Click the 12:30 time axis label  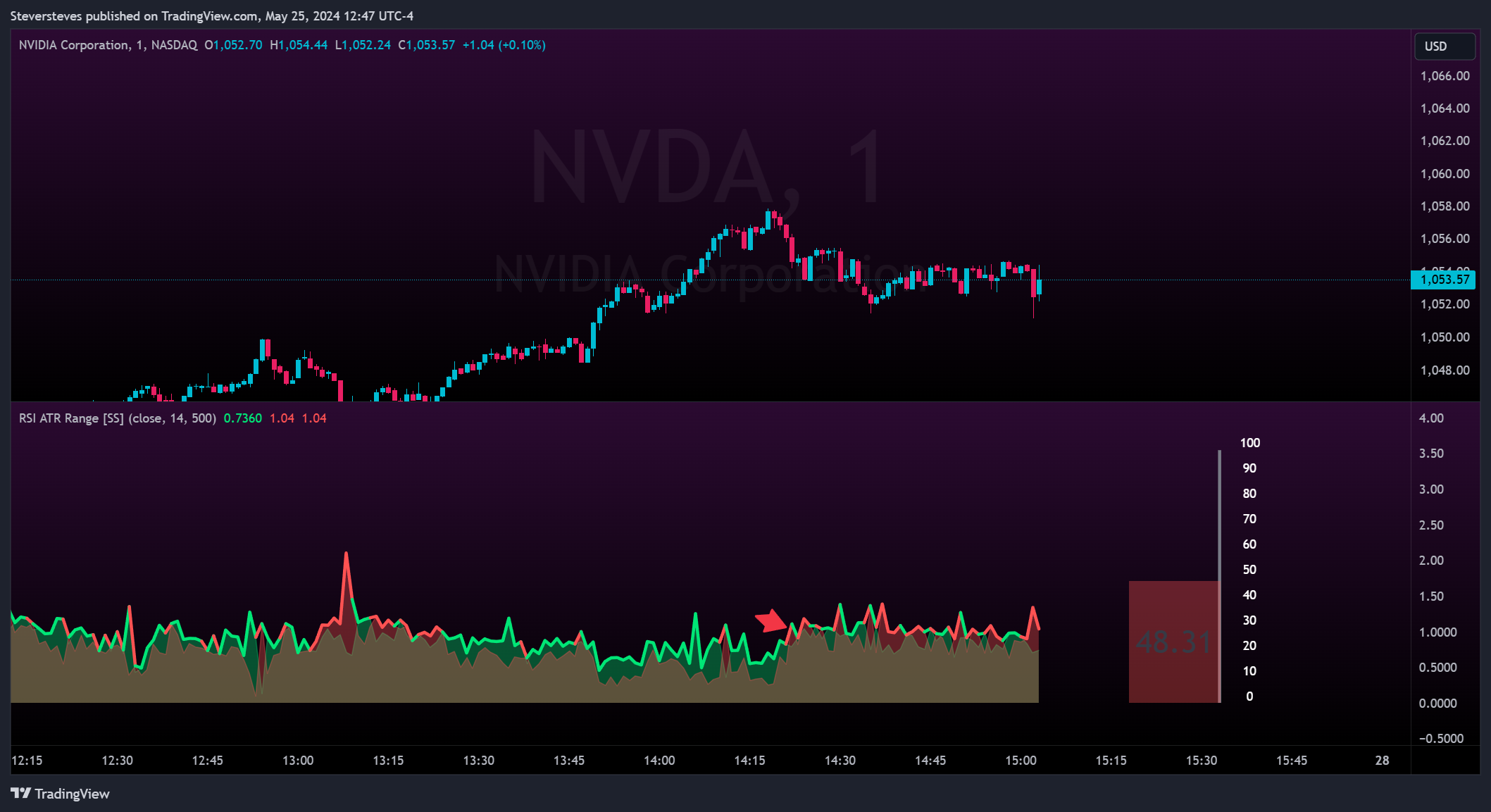[x=117, y=761]
